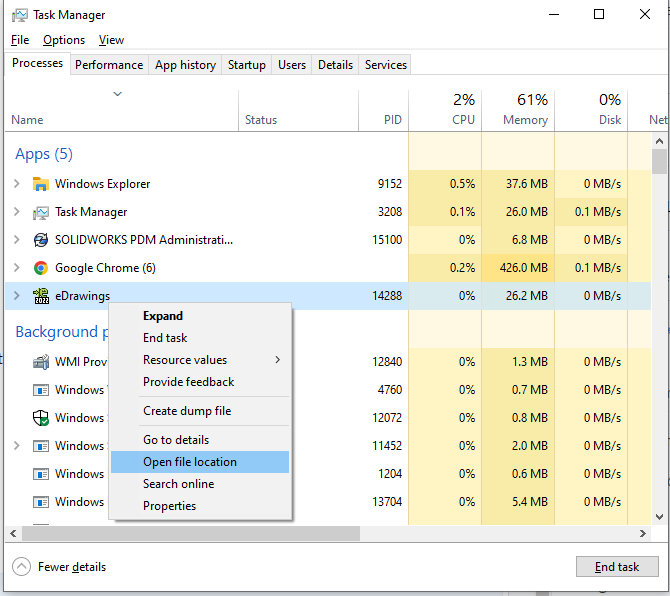Switch to the Startup tab

click(x=247, y=65)
